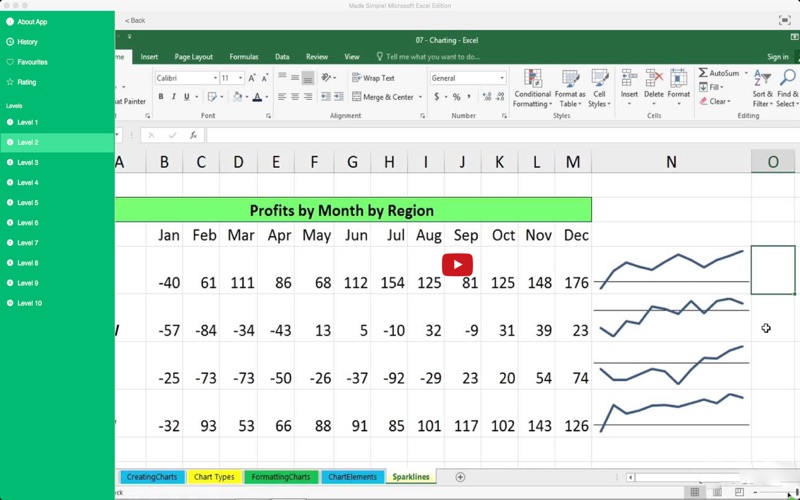Select Top Align in Alignment group

tap(282, 78)
